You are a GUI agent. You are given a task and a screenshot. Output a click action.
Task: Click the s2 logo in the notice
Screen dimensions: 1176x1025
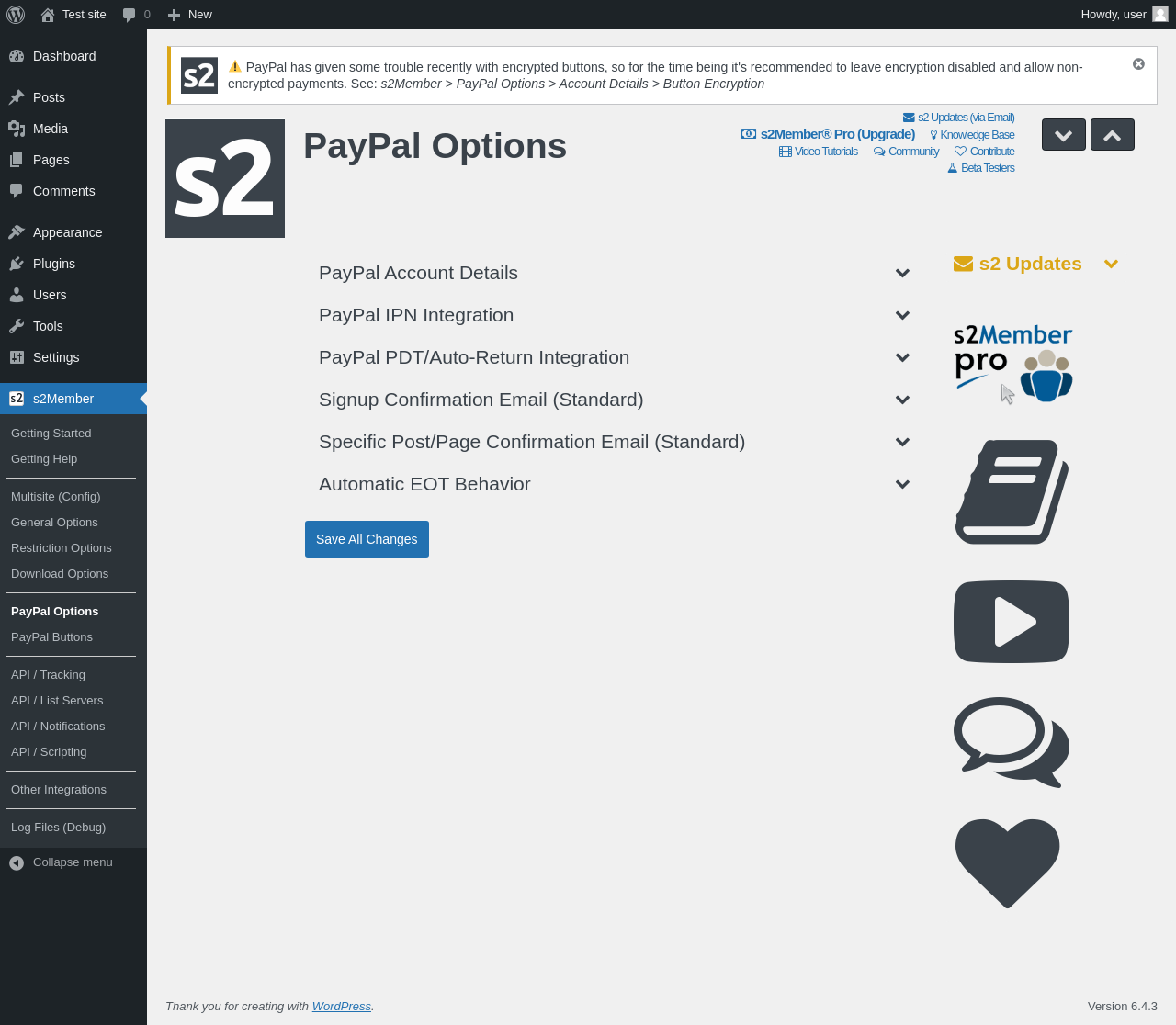[x=199, y=75]
